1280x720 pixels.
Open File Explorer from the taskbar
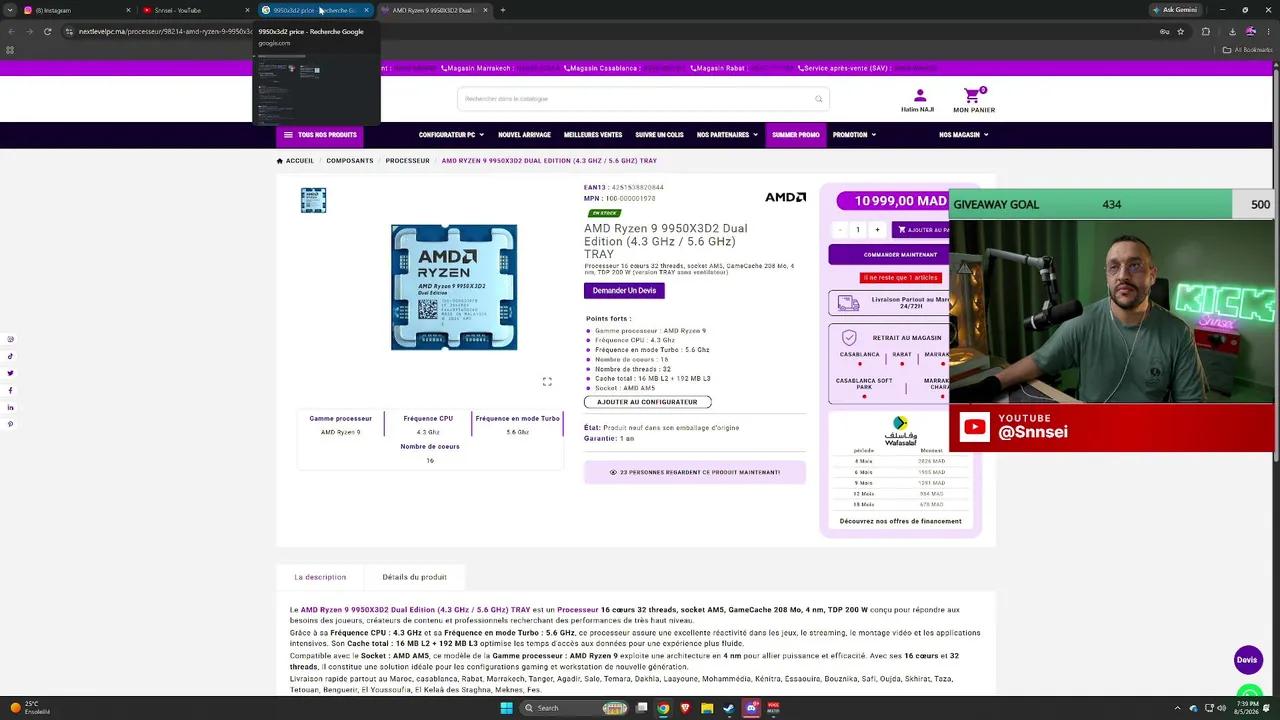point(707,708)
